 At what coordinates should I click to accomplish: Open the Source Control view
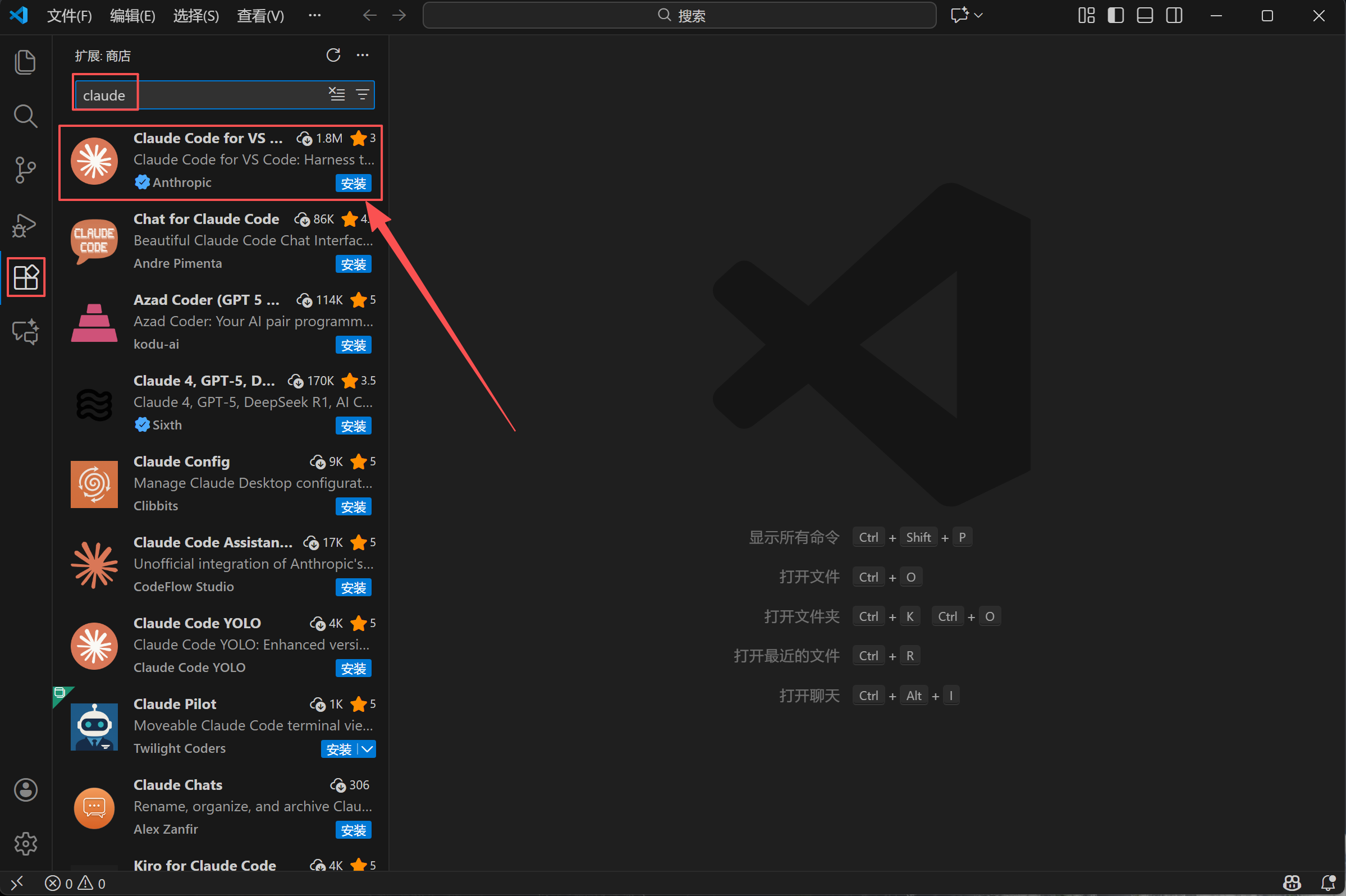coord(25,170)
